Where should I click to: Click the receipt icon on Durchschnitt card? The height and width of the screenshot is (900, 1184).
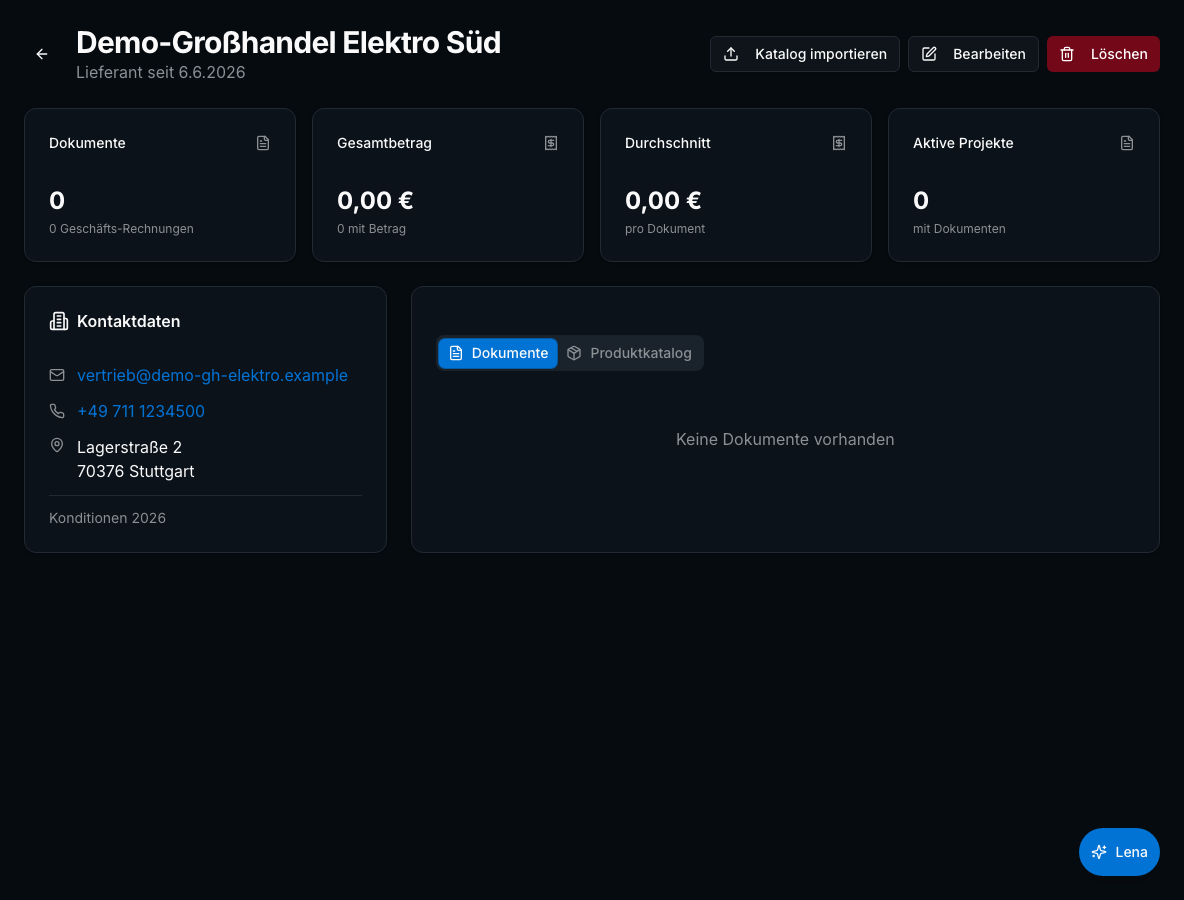[839, 143]
